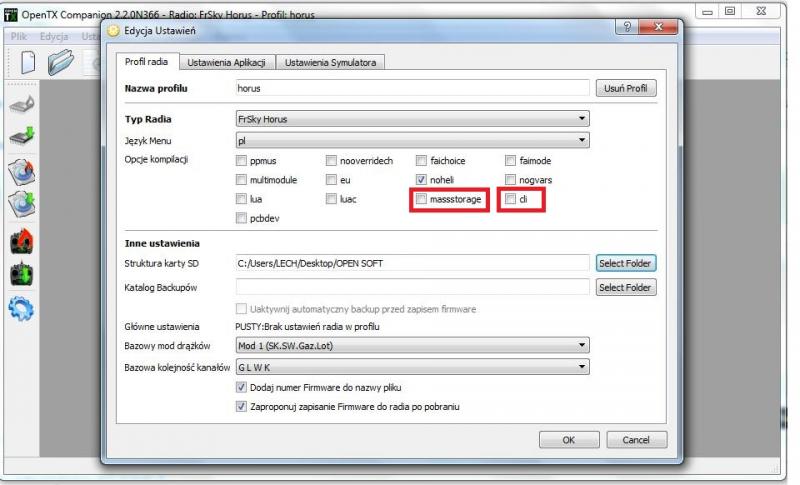
Task: Click radio icon with green arrow
Action: pyautogui.click(x=22, y=274)
